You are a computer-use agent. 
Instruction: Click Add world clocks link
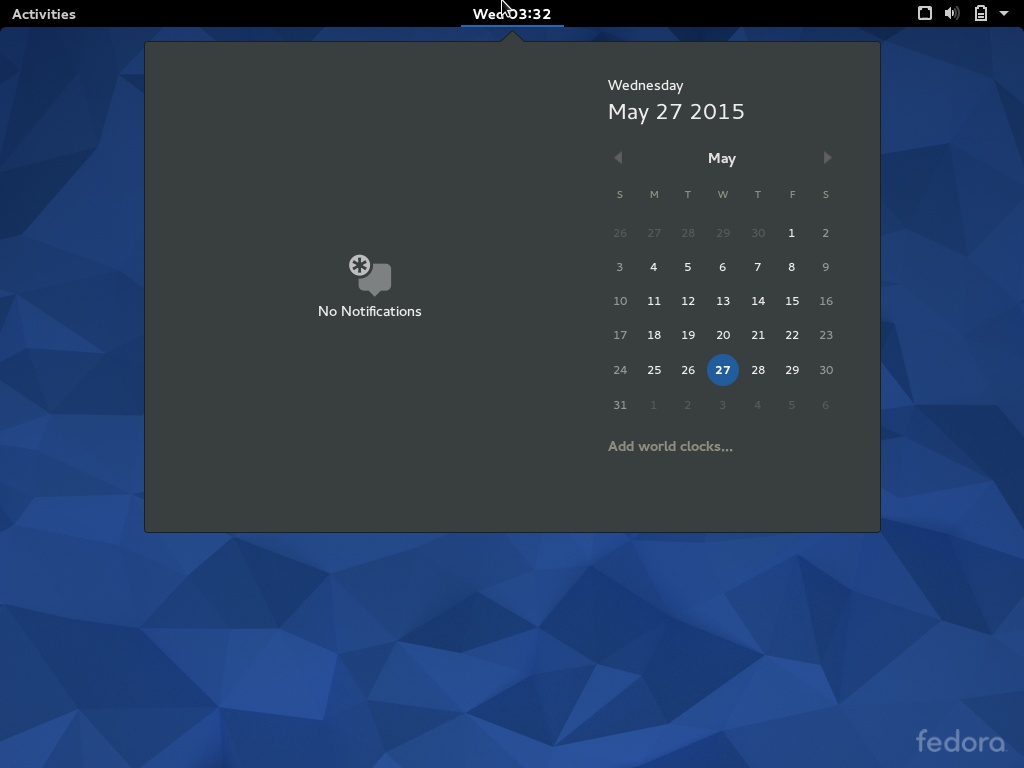[x=670, y=446]
